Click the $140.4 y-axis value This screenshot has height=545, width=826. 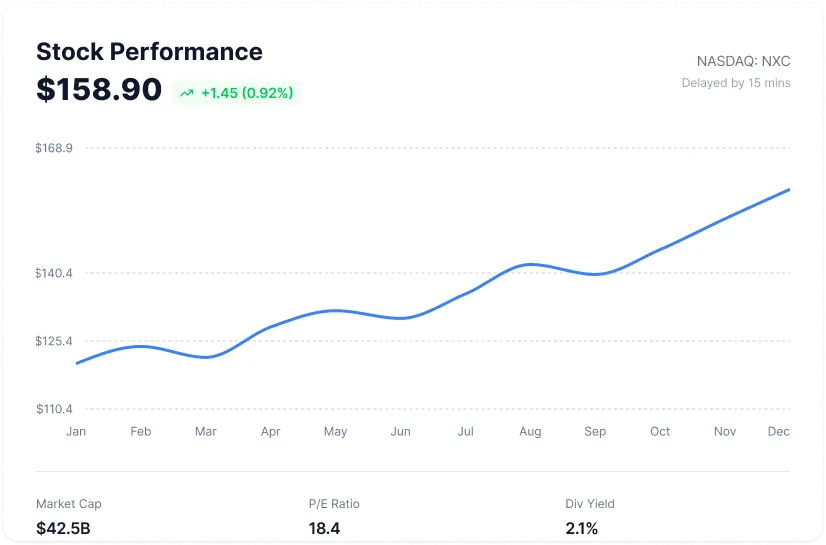54,273
